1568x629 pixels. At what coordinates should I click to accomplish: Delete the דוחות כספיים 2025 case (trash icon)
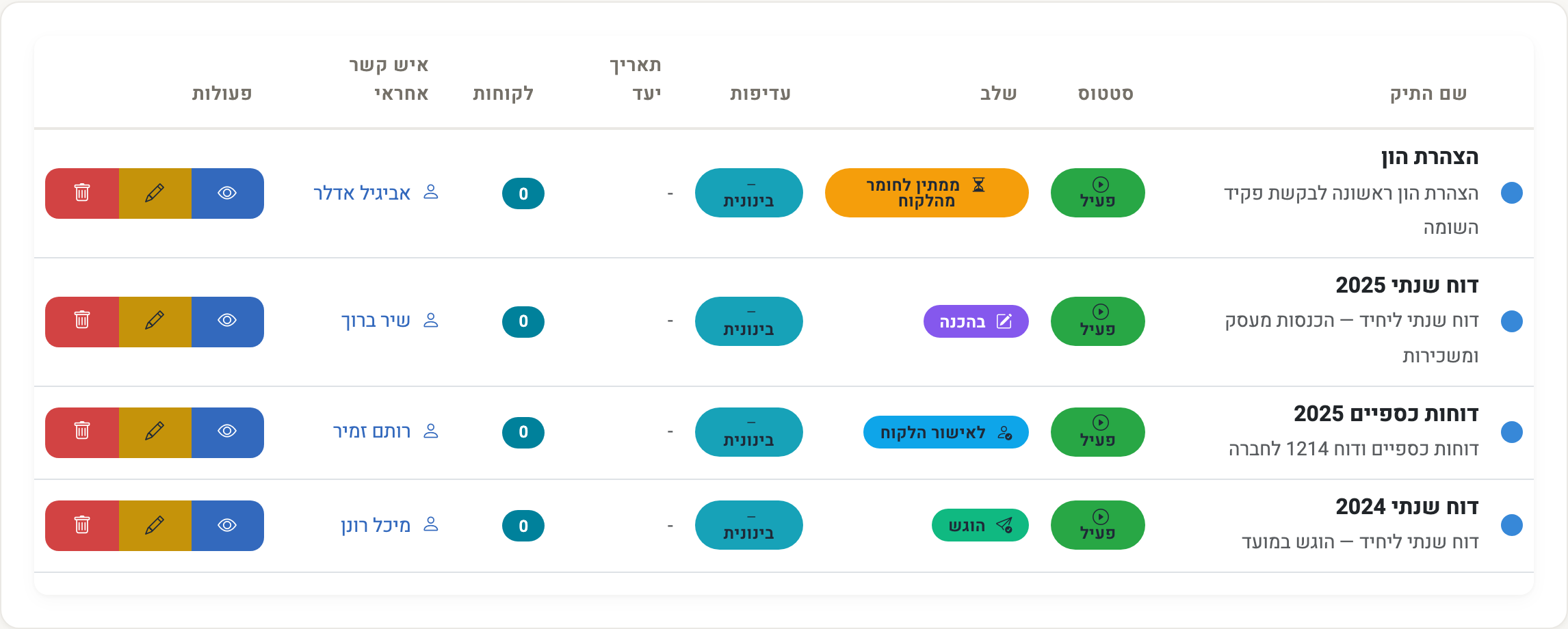pos(82,432)
